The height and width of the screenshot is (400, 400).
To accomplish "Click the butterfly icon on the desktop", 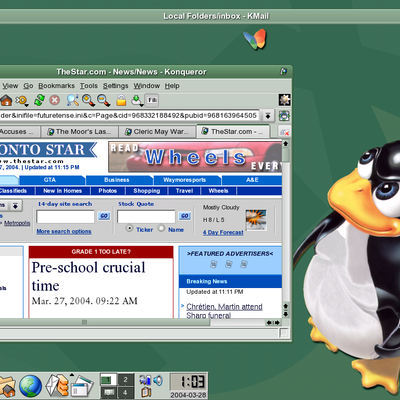I will click(255, 39).
